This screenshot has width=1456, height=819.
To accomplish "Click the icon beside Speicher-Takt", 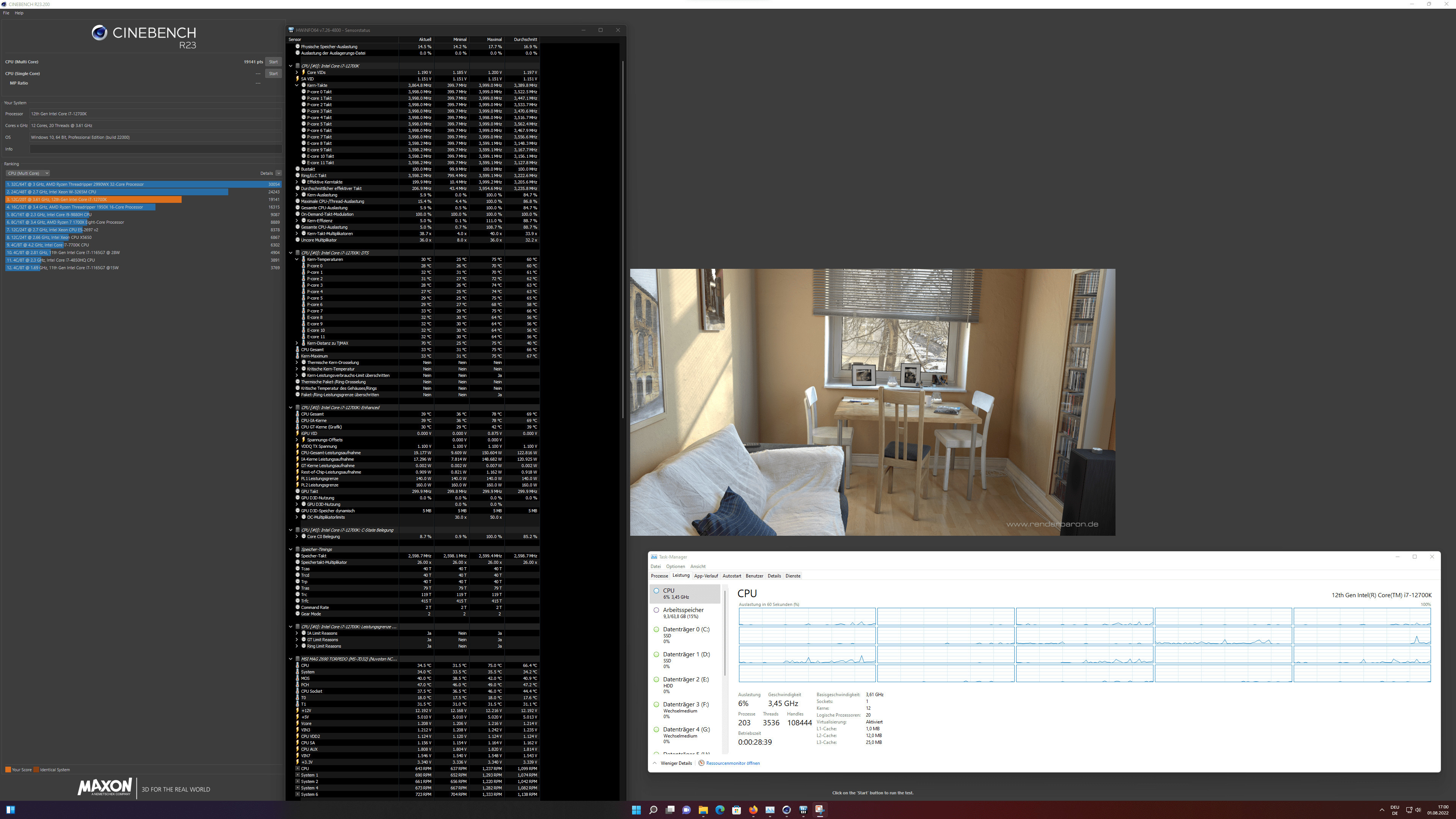I will coord(298,555).
